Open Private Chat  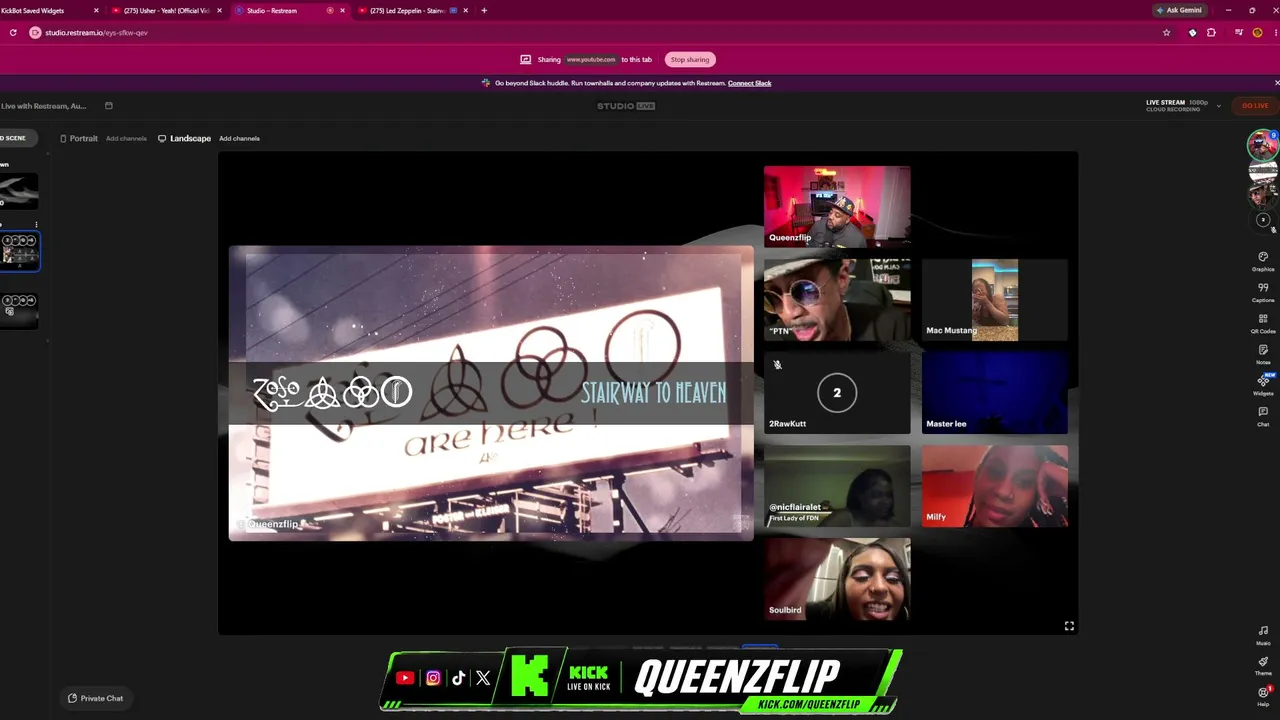pyautogui.click(x=96, y=698)
